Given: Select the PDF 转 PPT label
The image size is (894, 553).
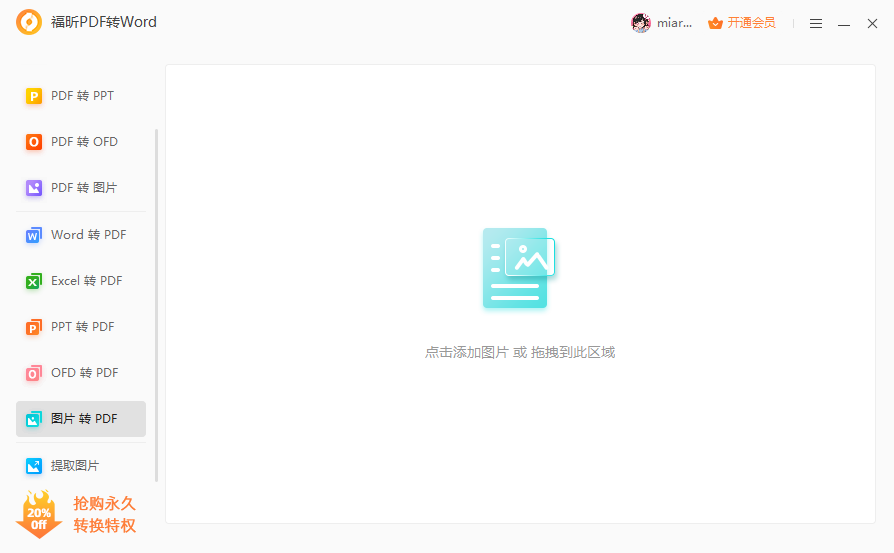Looking at the screenshot, I should tap(82, 96).
